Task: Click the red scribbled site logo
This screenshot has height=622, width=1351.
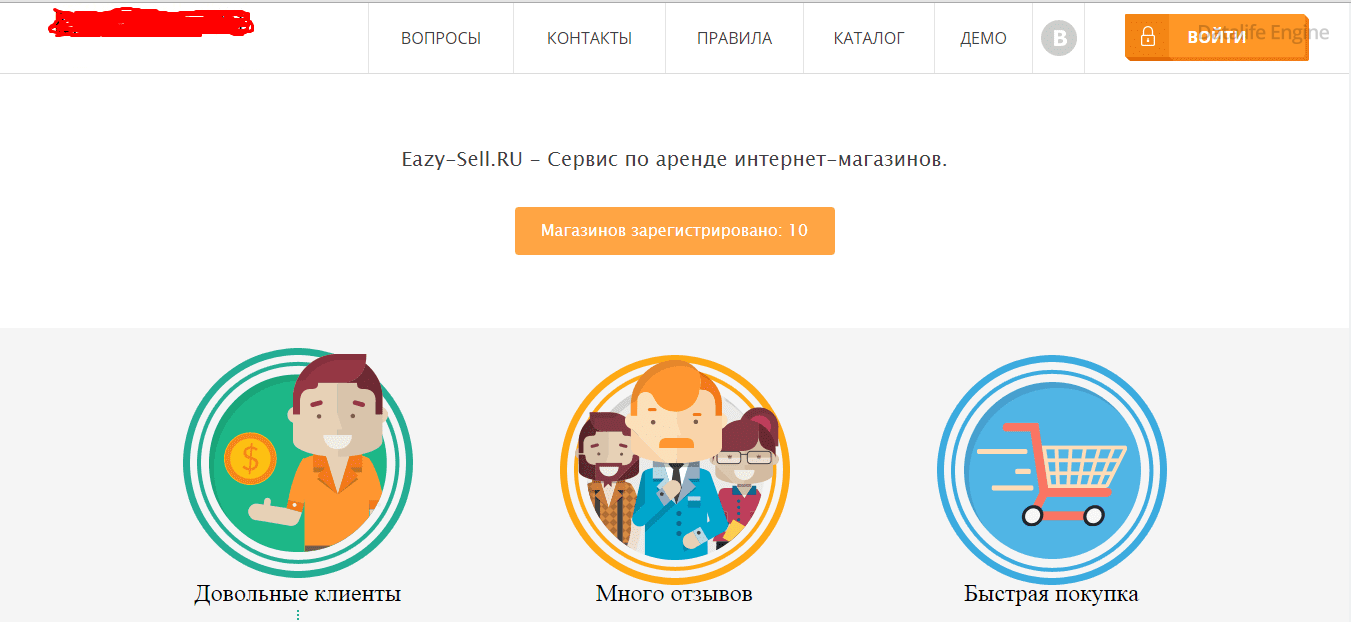Action: (150, 22)
